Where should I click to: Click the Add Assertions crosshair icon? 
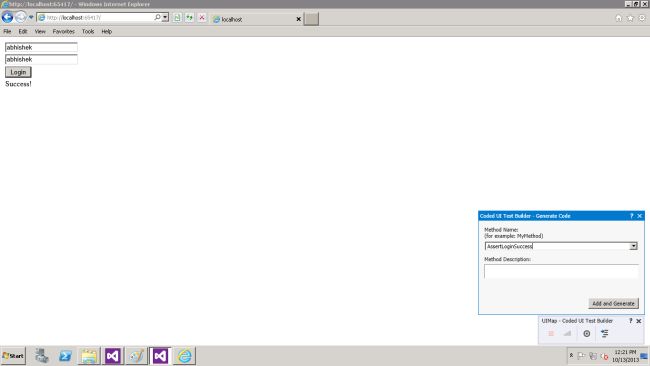pyautogui.click(x=587, y=333)
